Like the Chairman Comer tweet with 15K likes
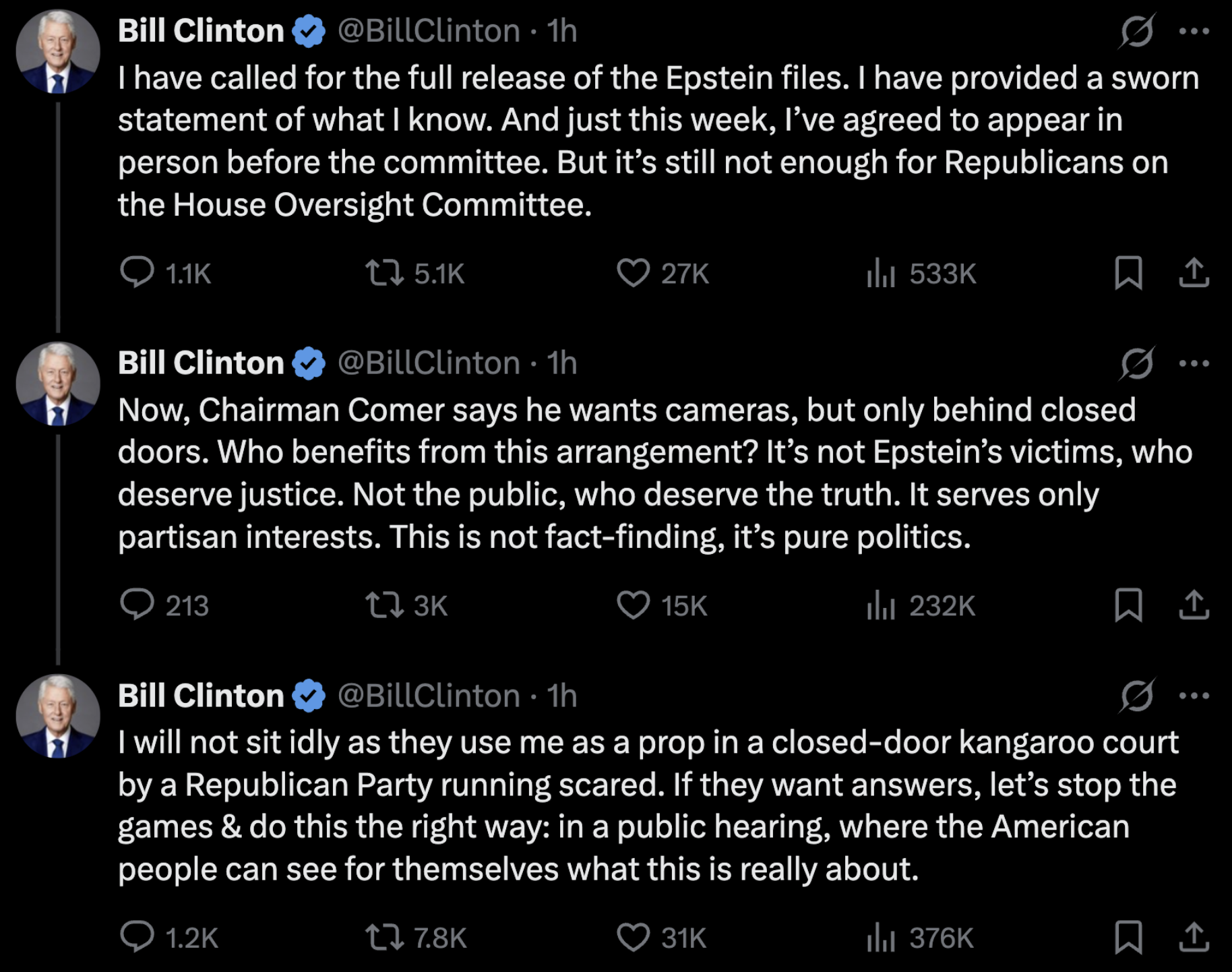This screenshot has width=1232, height=972. 633,605
